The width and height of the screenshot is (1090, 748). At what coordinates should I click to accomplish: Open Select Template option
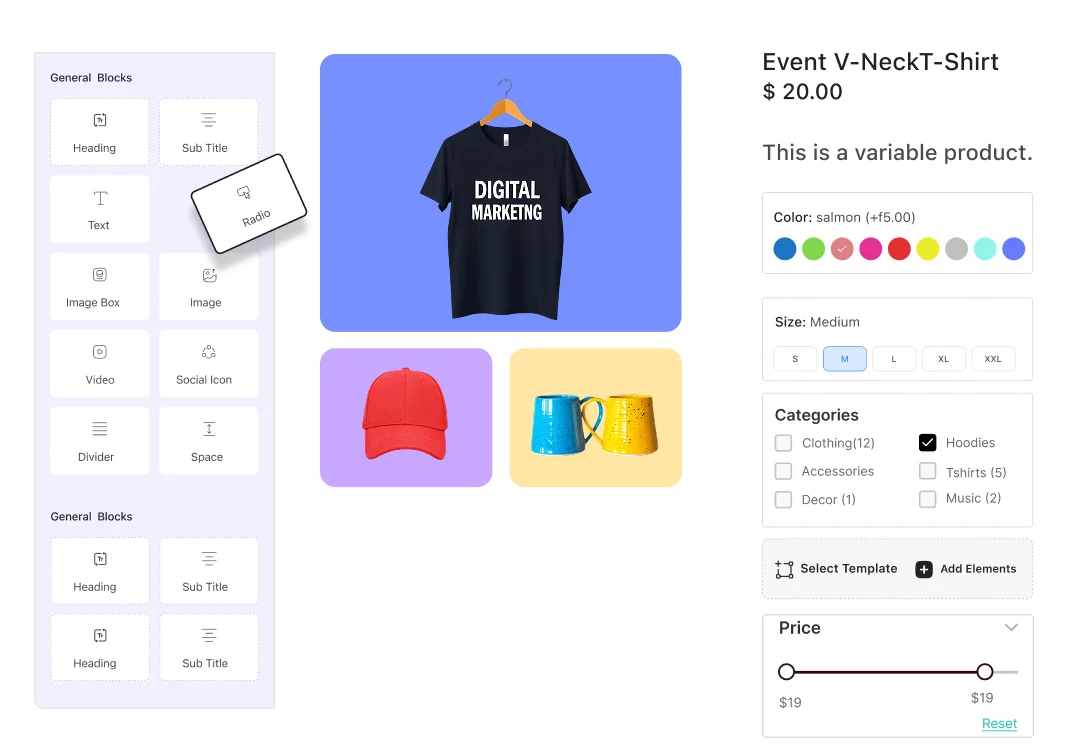coord(836,569)
